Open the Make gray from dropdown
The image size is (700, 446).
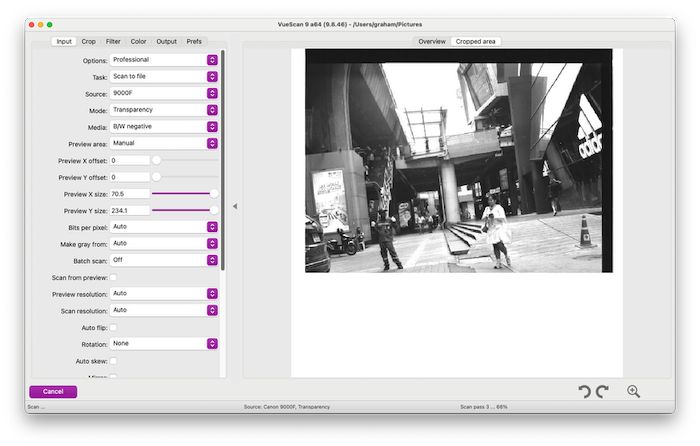pyautogui.click(x=164, y=243)
